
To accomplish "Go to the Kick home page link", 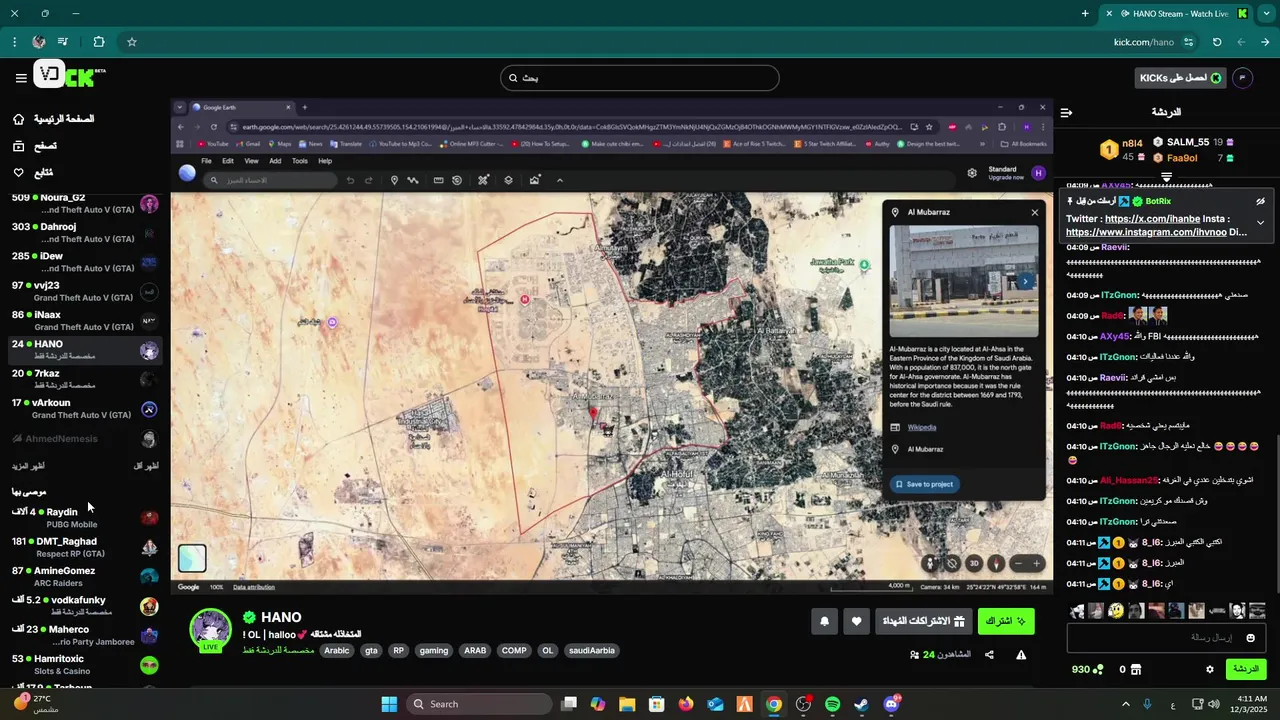I will pyautogui.click(x=54, y=119).
